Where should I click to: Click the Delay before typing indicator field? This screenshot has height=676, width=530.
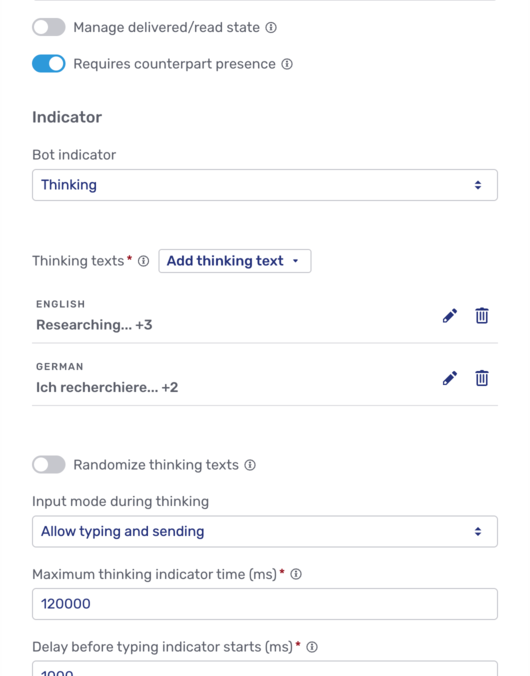265,669
